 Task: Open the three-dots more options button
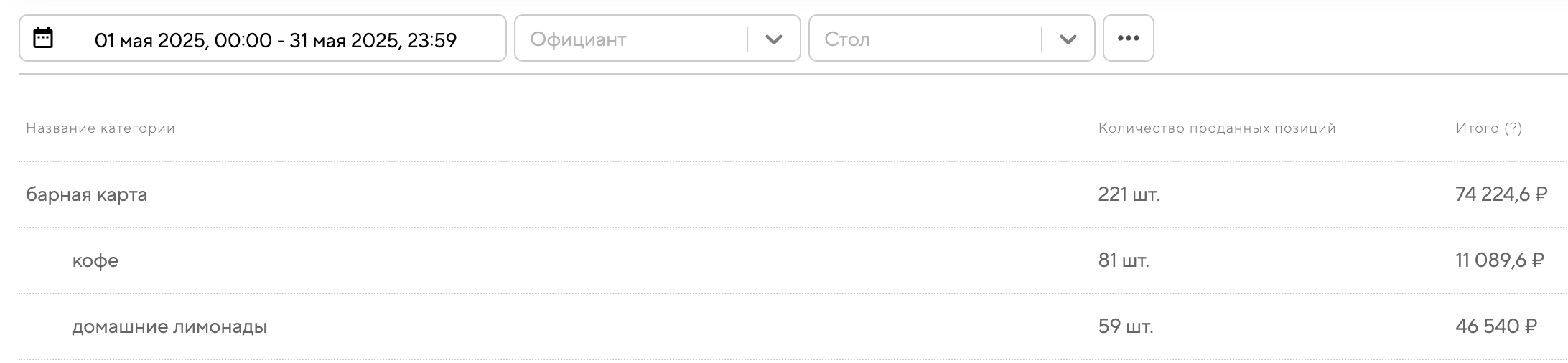pos(1128,39)
